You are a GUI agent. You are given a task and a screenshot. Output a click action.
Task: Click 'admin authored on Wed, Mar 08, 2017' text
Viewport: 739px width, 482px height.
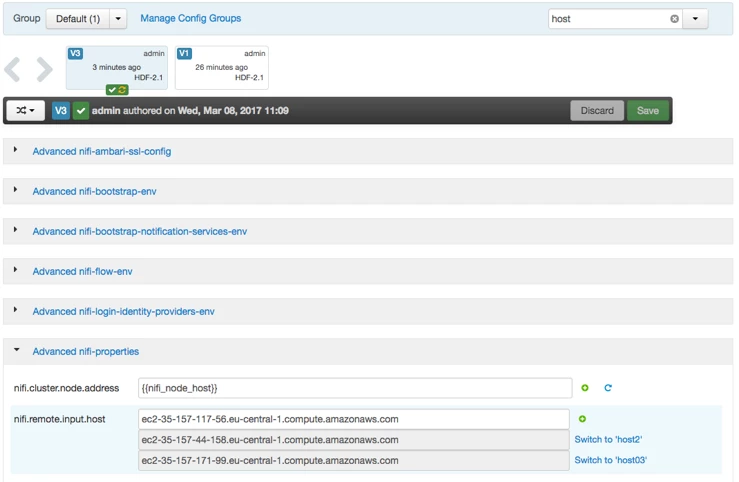point(190,110)
